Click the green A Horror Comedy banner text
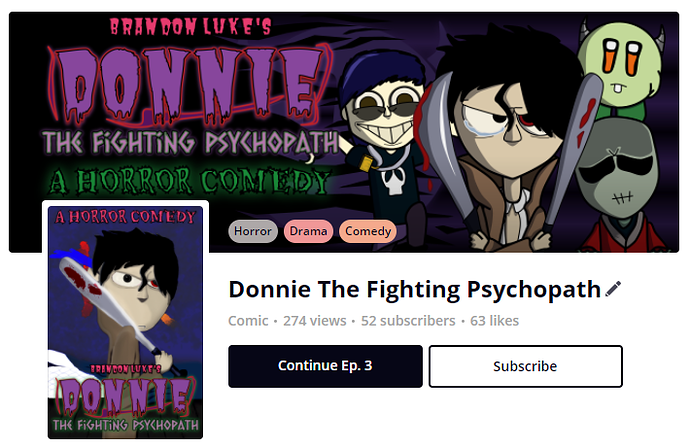Screen dimensions: 690x448 tap(189, 182)
